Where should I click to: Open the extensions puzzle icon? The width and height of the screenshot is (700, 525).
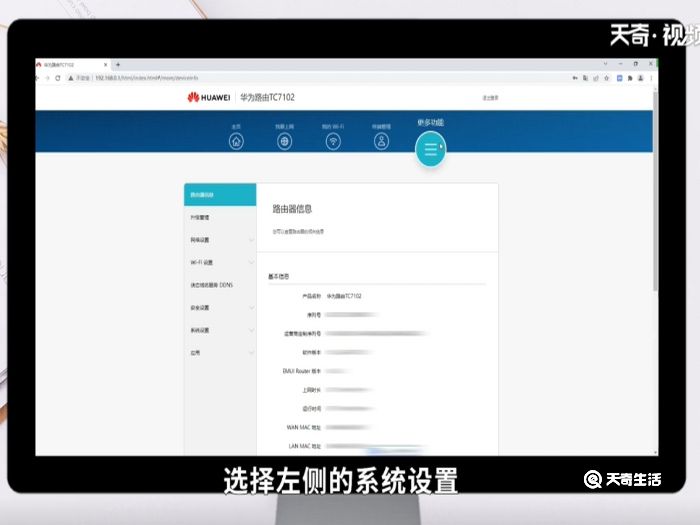pos(630,78)
